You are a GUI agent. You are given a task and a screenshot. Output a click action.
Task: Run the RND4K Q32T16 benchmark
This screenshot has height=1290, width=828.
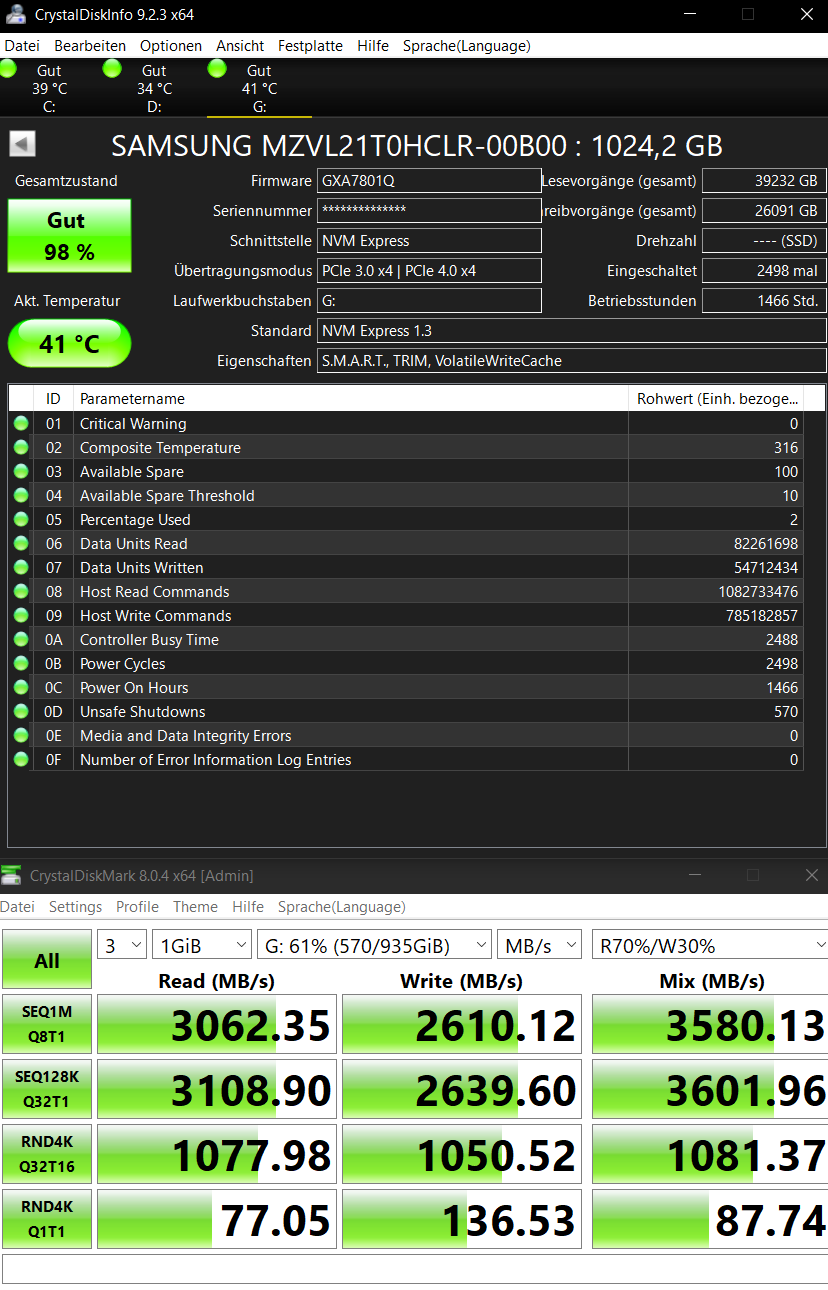tap(47, 1154)
